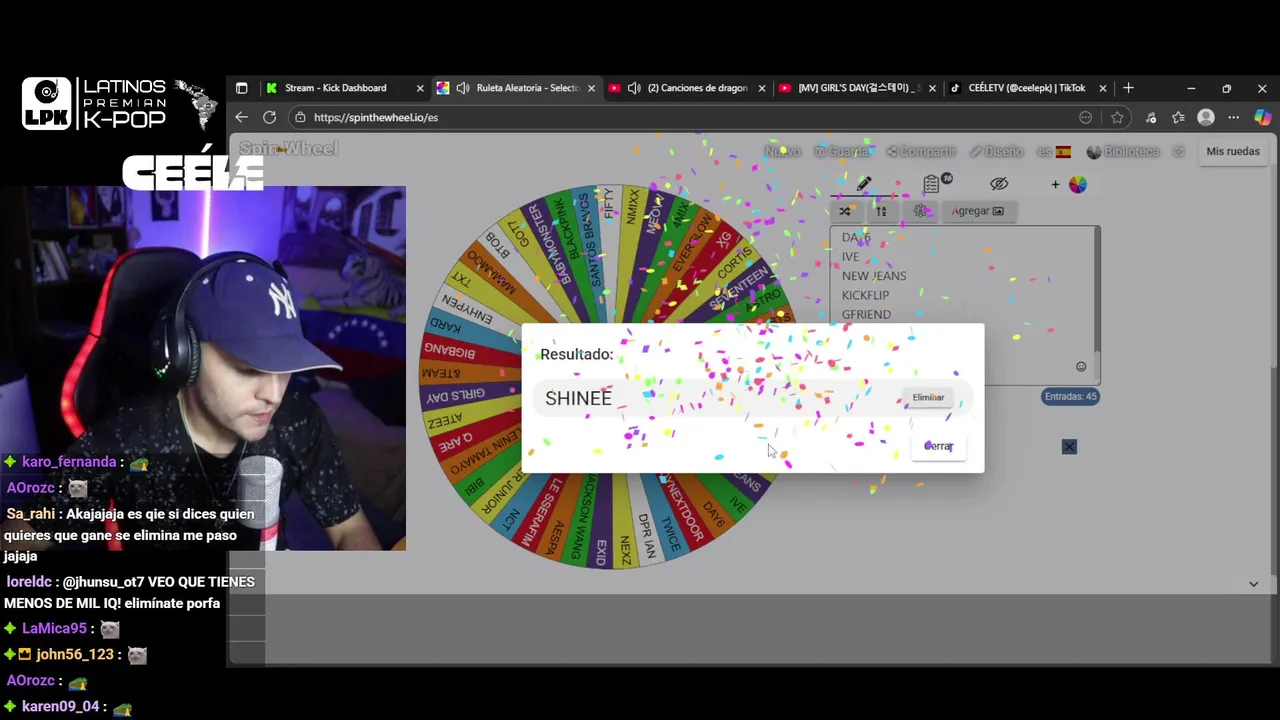
Task: View site information lock icon
Action: point(300,117)
